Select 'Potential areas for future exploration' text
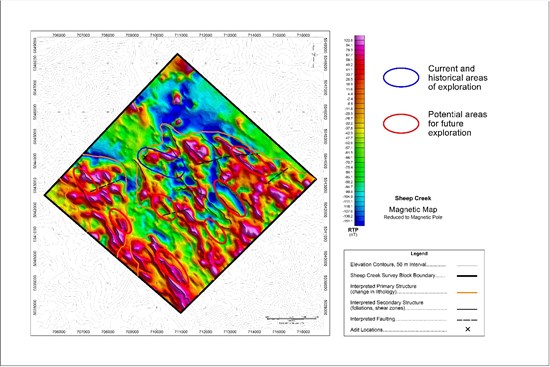550x367 pixels. 457,124
